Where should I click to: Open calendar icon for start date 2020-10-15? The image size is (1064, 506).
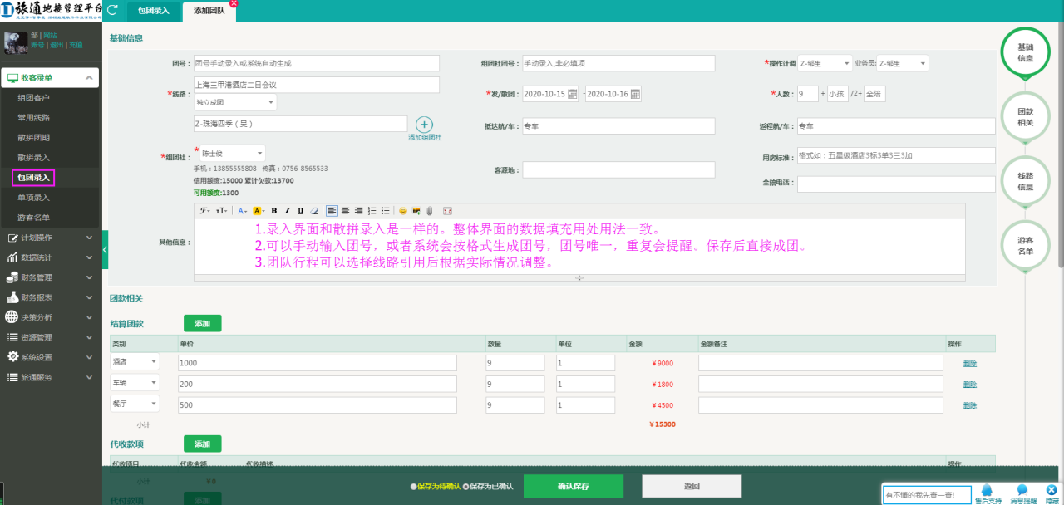click(x=572, y=94)
